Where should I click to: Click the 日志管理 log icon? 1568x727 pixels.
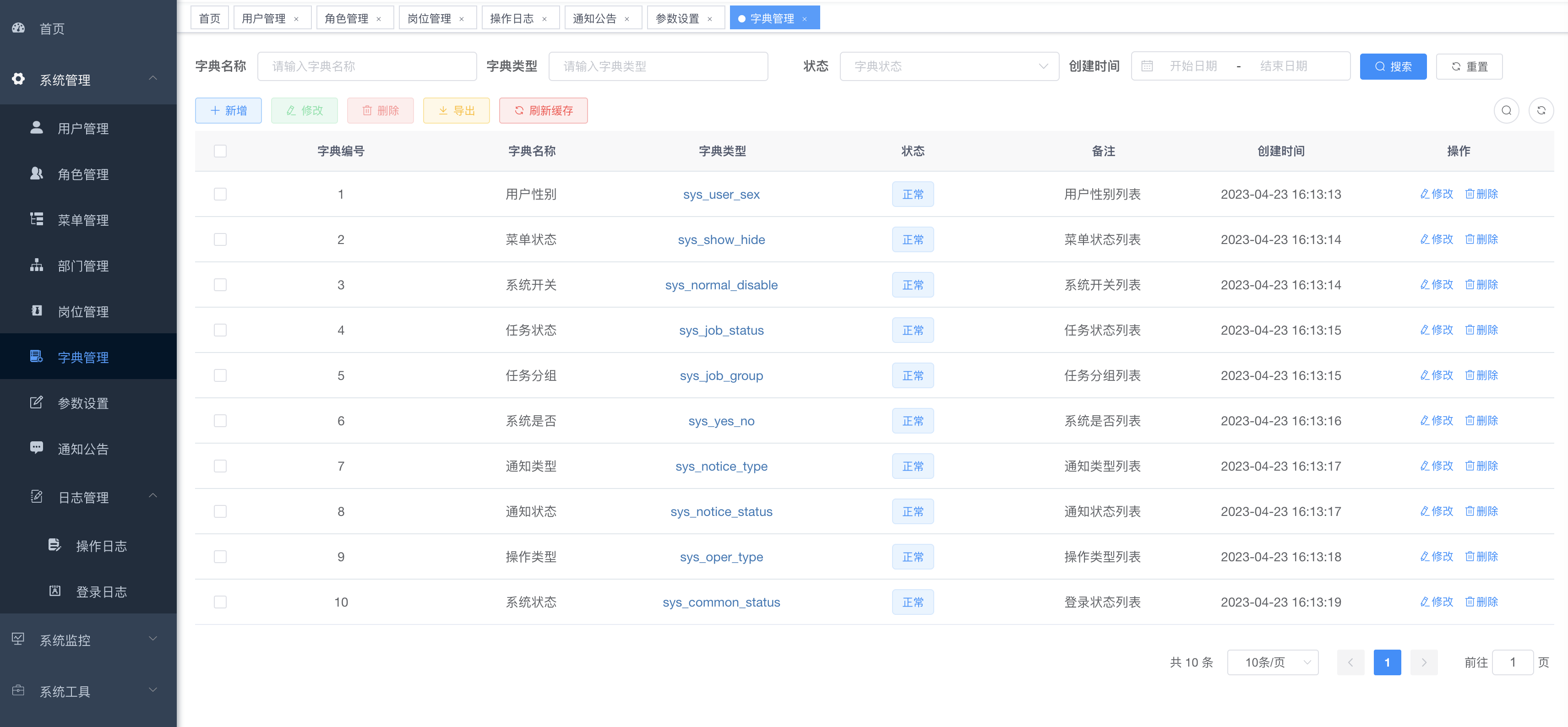37,496
